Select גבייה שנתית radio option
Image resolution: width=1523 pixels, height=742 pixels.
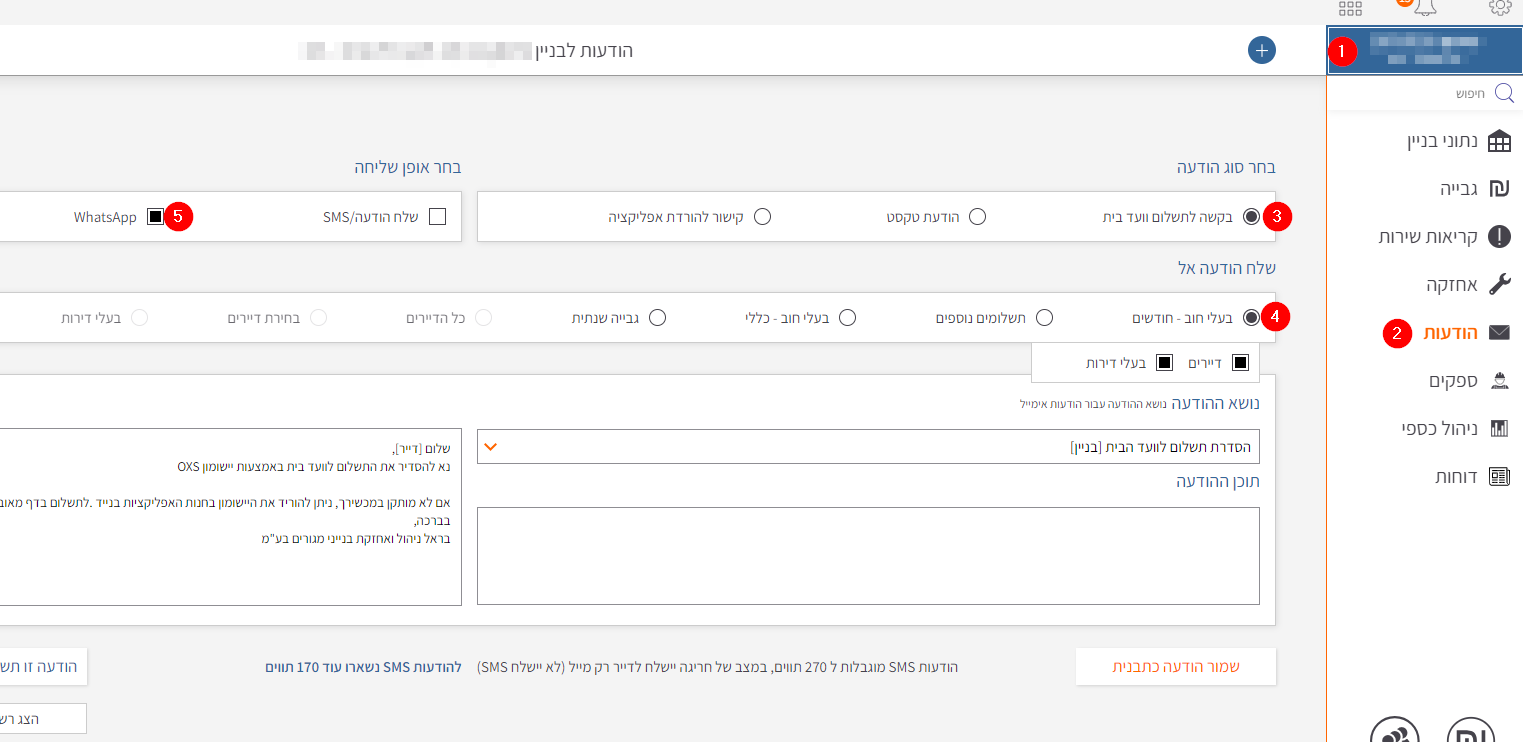(657, 318)
